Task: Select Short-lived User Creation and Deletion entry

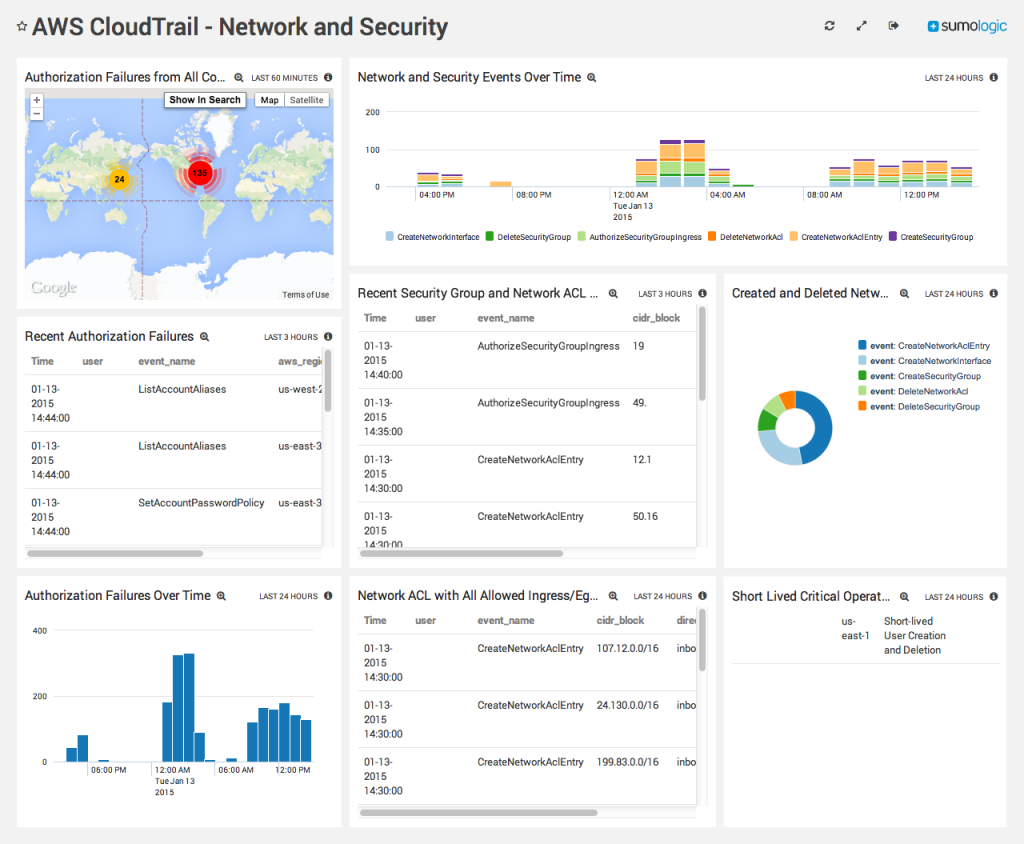Action: click(914, 636)
